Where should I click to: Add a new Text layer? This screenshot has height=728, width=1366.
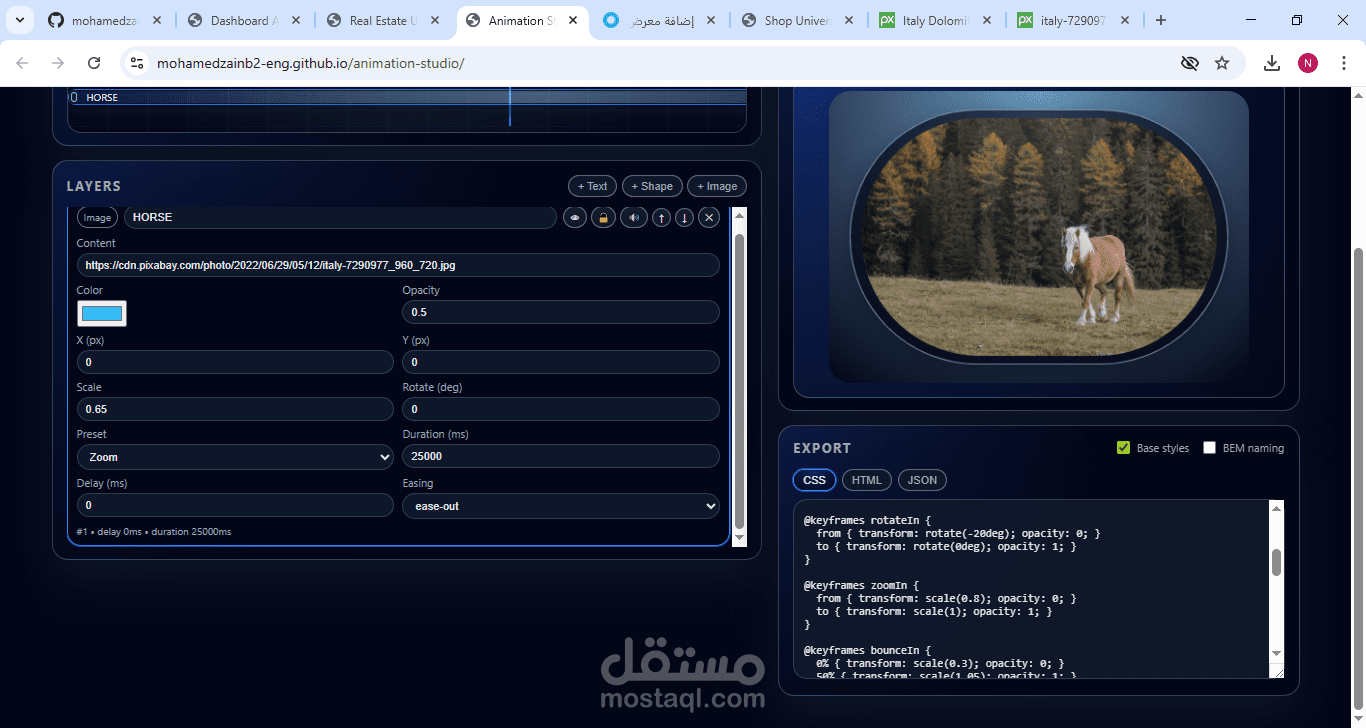pos(592,185)
